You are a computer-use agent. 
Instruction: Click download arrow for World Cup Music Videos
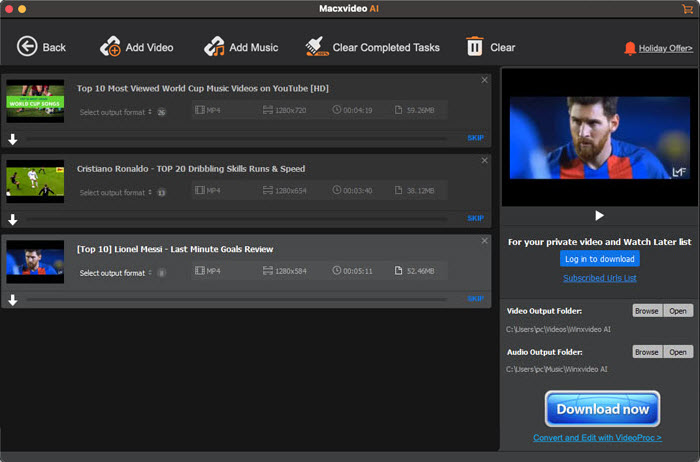tap(13, 139)
